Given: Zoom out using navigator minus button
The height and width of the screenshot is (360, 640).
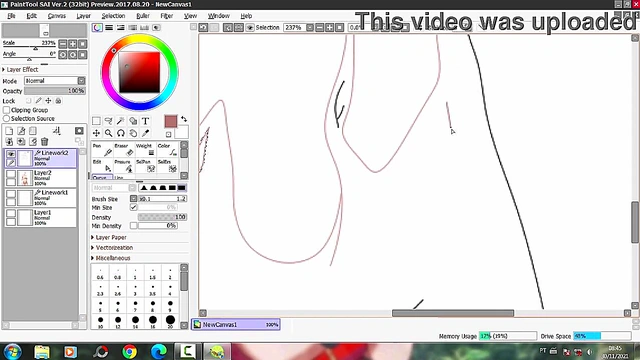Looking at the screenshot, I should pyautogui.click(x=62, y=43).
